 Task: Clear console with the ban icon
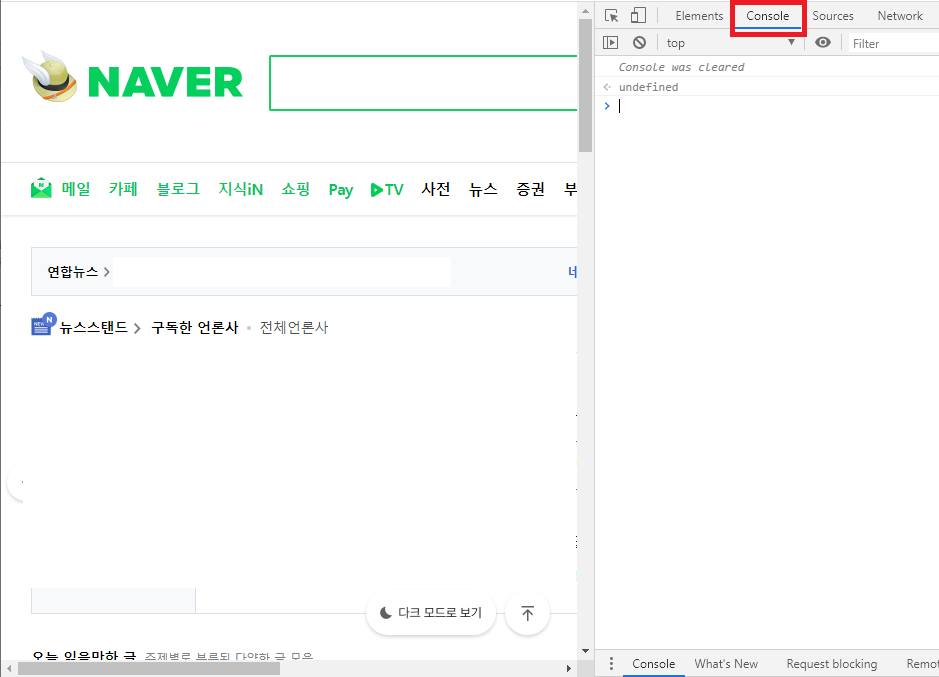coord(640,43)
